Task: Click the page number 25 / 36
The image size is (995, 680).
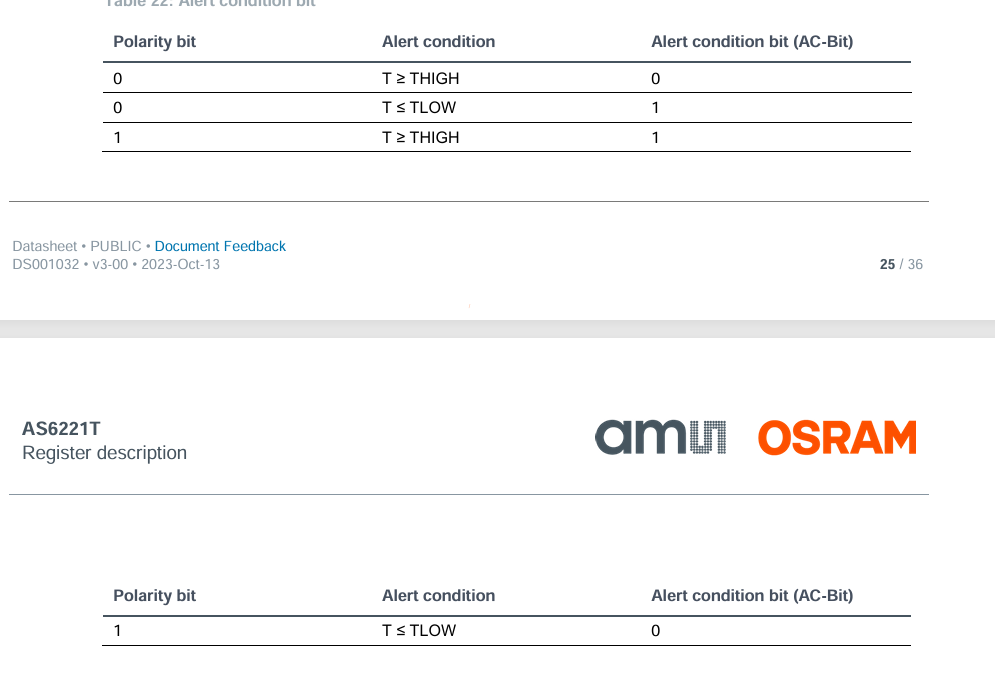Action: click(x=900, y=265)
